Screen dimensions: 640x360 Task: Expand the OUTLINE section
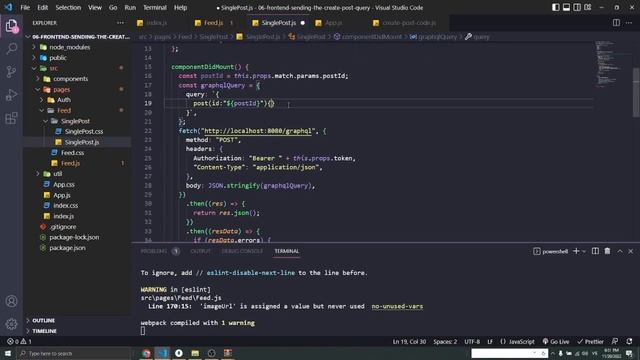click(x=44, y=321)
